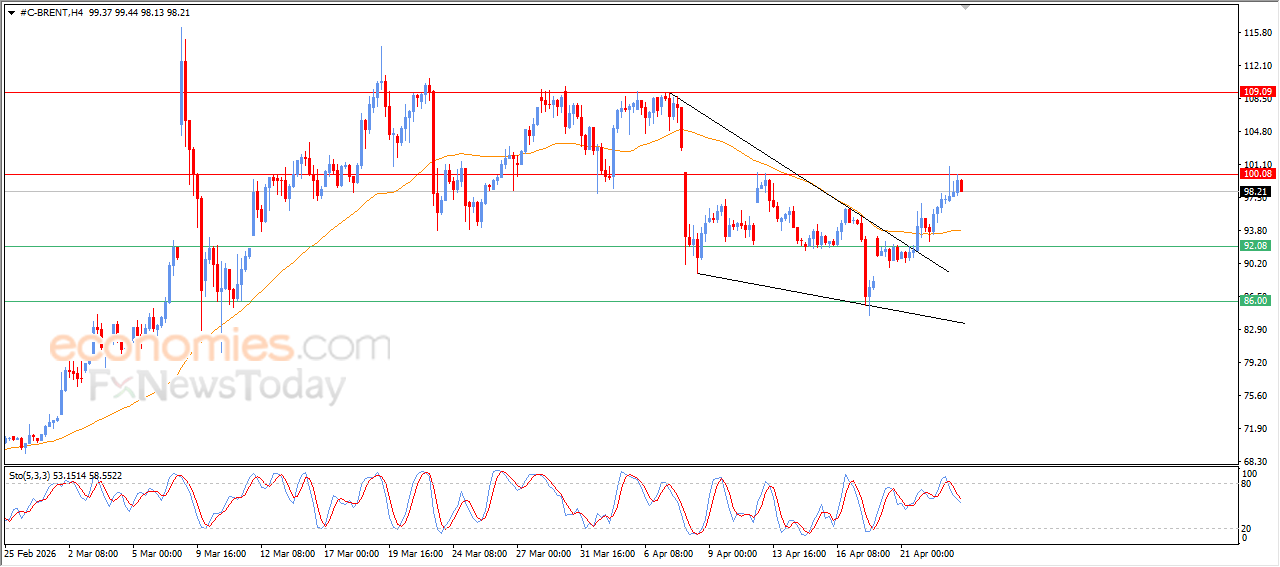Click the 112.10 price axis value
This screenshot has width=1280, height=567.
[x=1256, y=66]
